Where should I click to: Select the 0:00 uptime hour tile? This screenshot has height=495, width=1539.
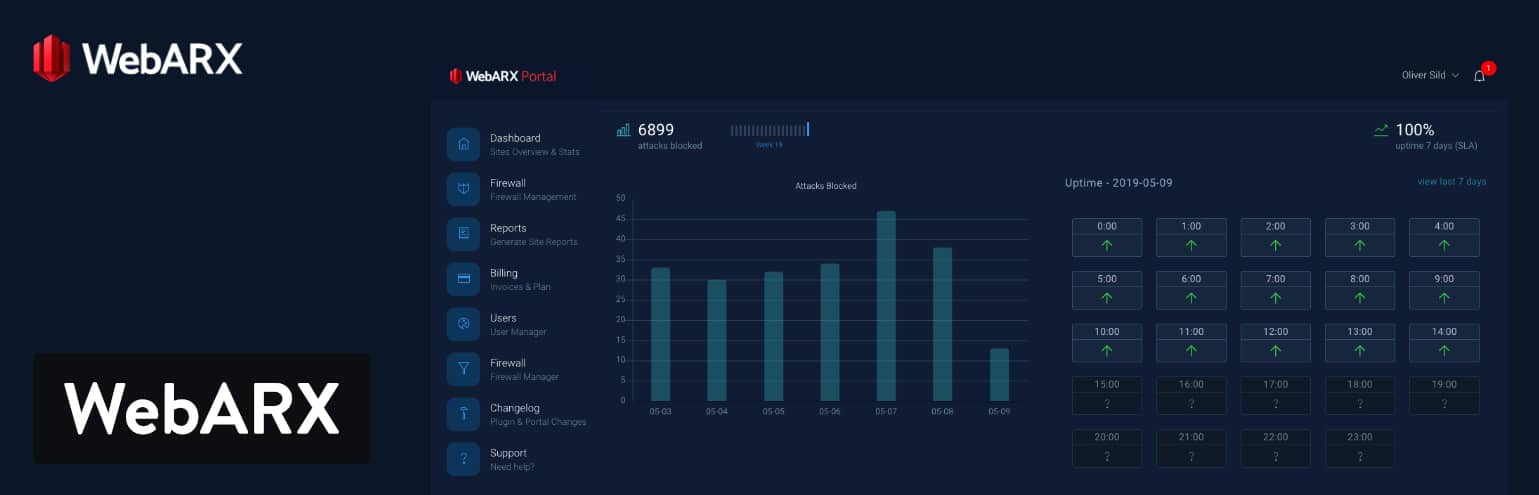(1106, 237)
